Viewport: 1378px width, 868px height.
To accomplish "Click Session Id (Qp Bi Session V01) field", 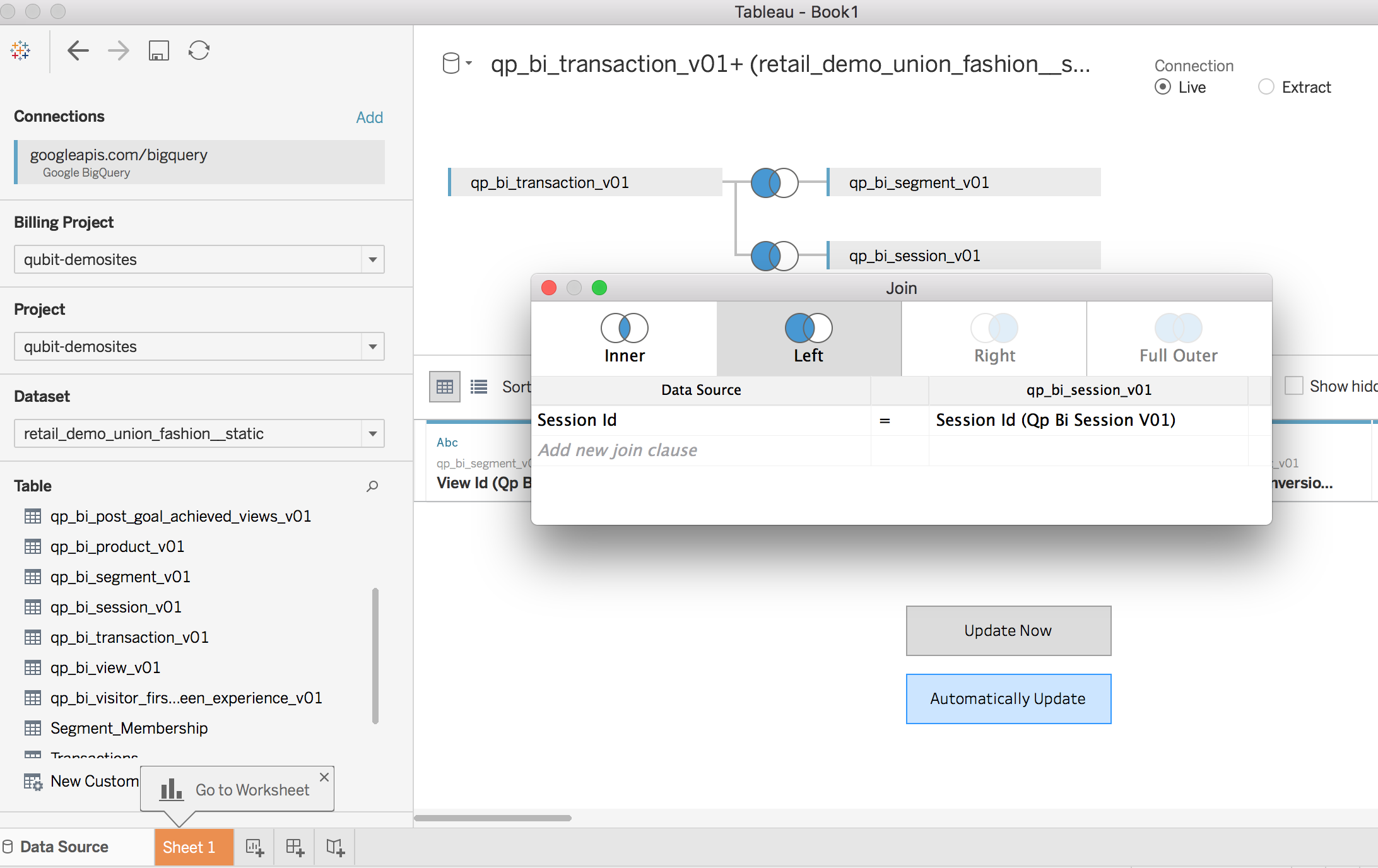I will pyautogui.click(x=1088, y=420).
